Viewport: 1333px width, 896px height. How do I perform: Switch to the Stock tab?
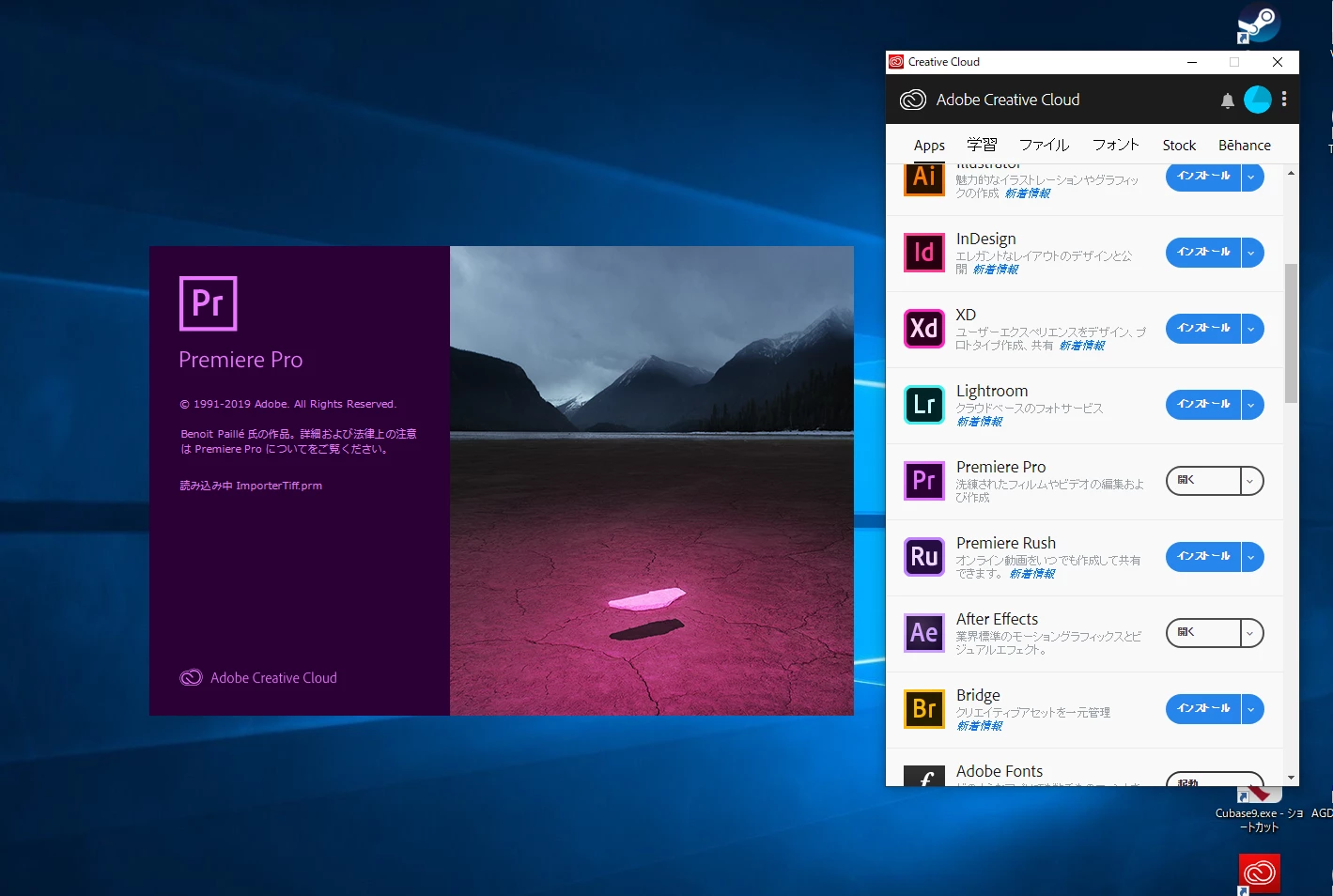click(x=1179, y=146)
